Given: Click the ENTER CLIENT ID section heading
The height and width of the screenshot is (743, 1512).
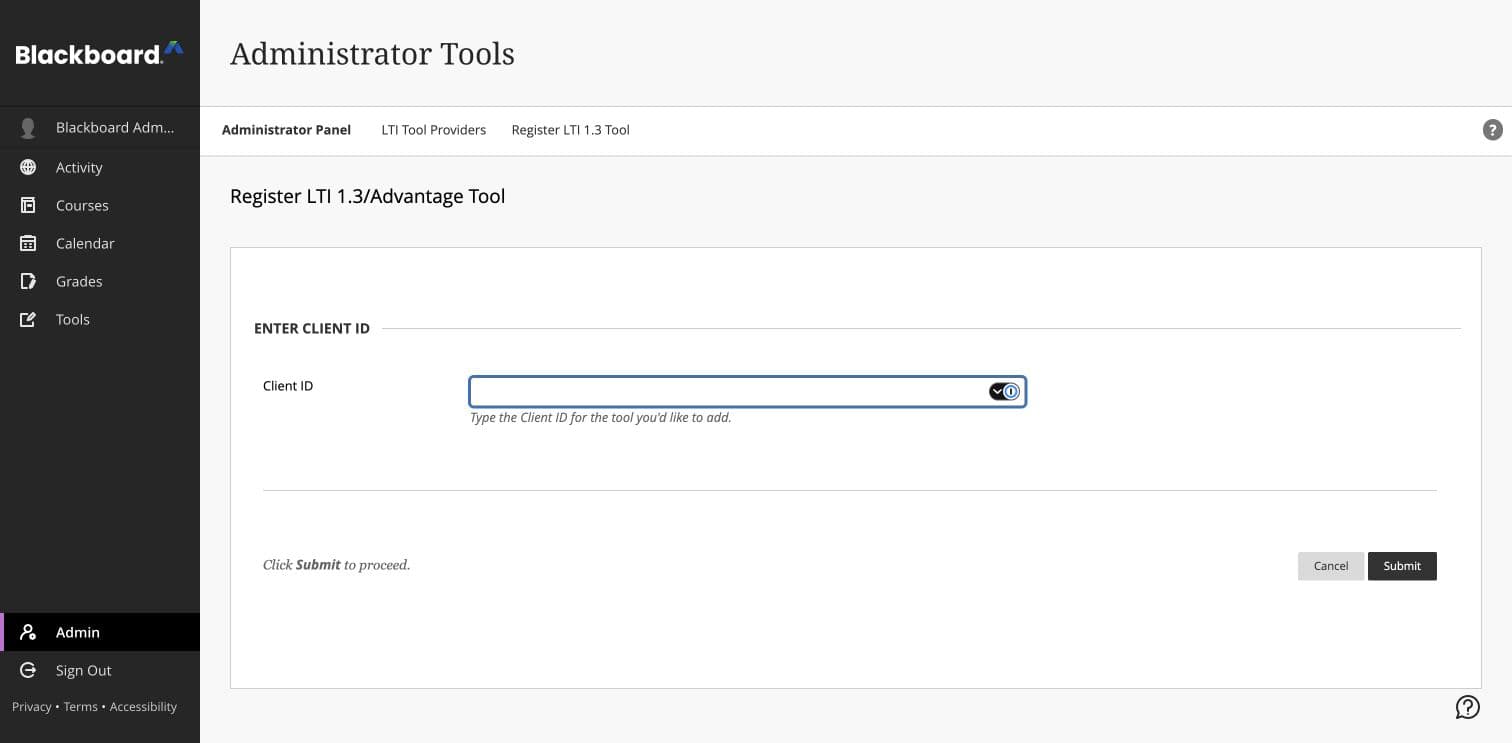Looking at the screenshot, I should (x=312, y=328).
